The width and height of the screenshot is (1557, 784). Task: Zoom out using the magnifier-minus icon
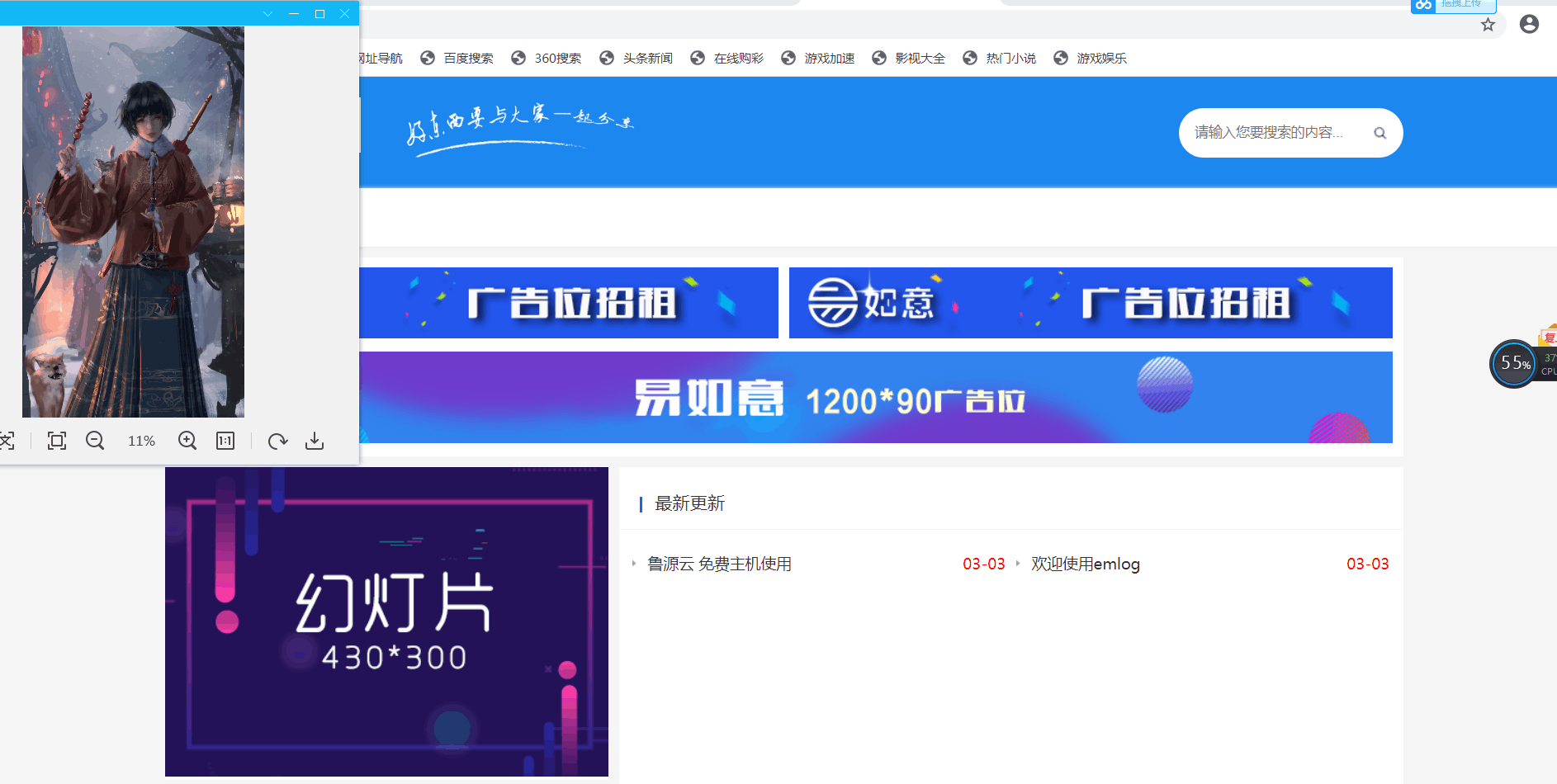pyautogui.click(x=95, y=441)
